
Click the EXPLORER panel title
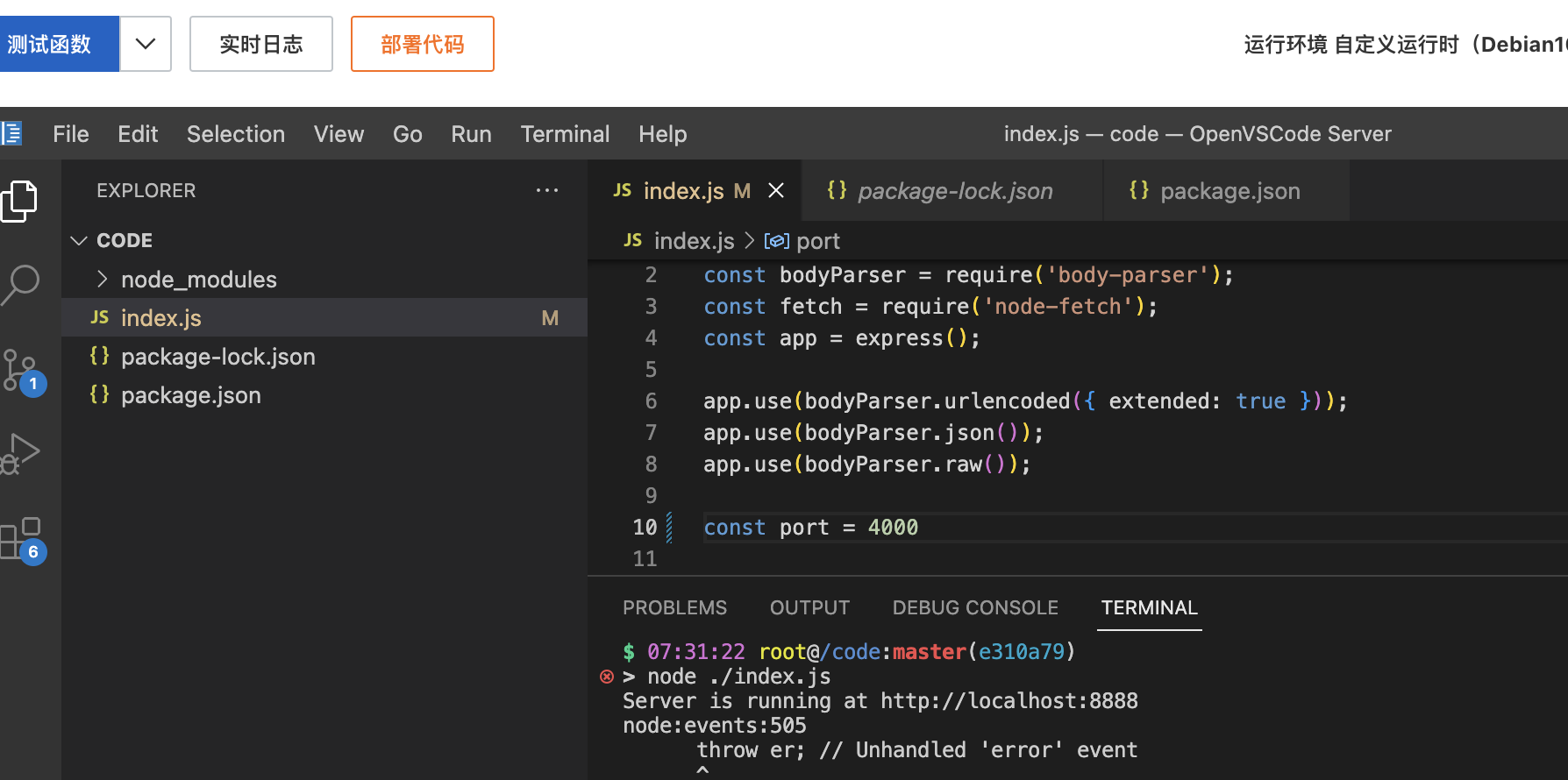coord(146,190)
